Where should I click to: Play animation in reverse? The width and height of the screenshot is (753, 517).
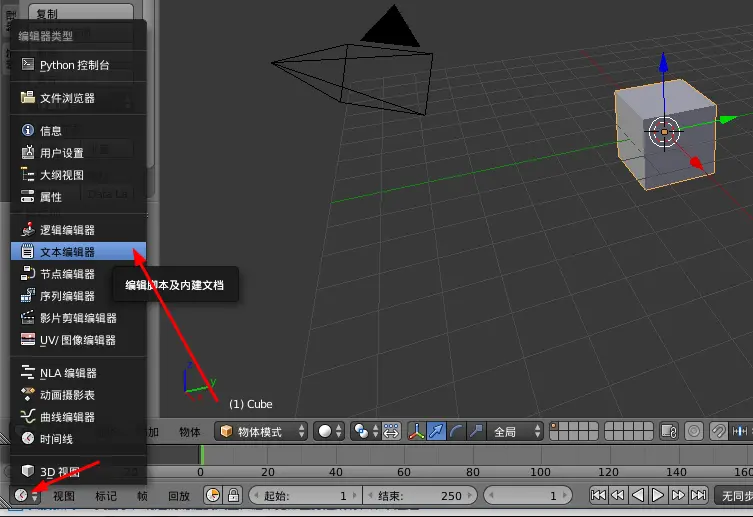[638, 495]
